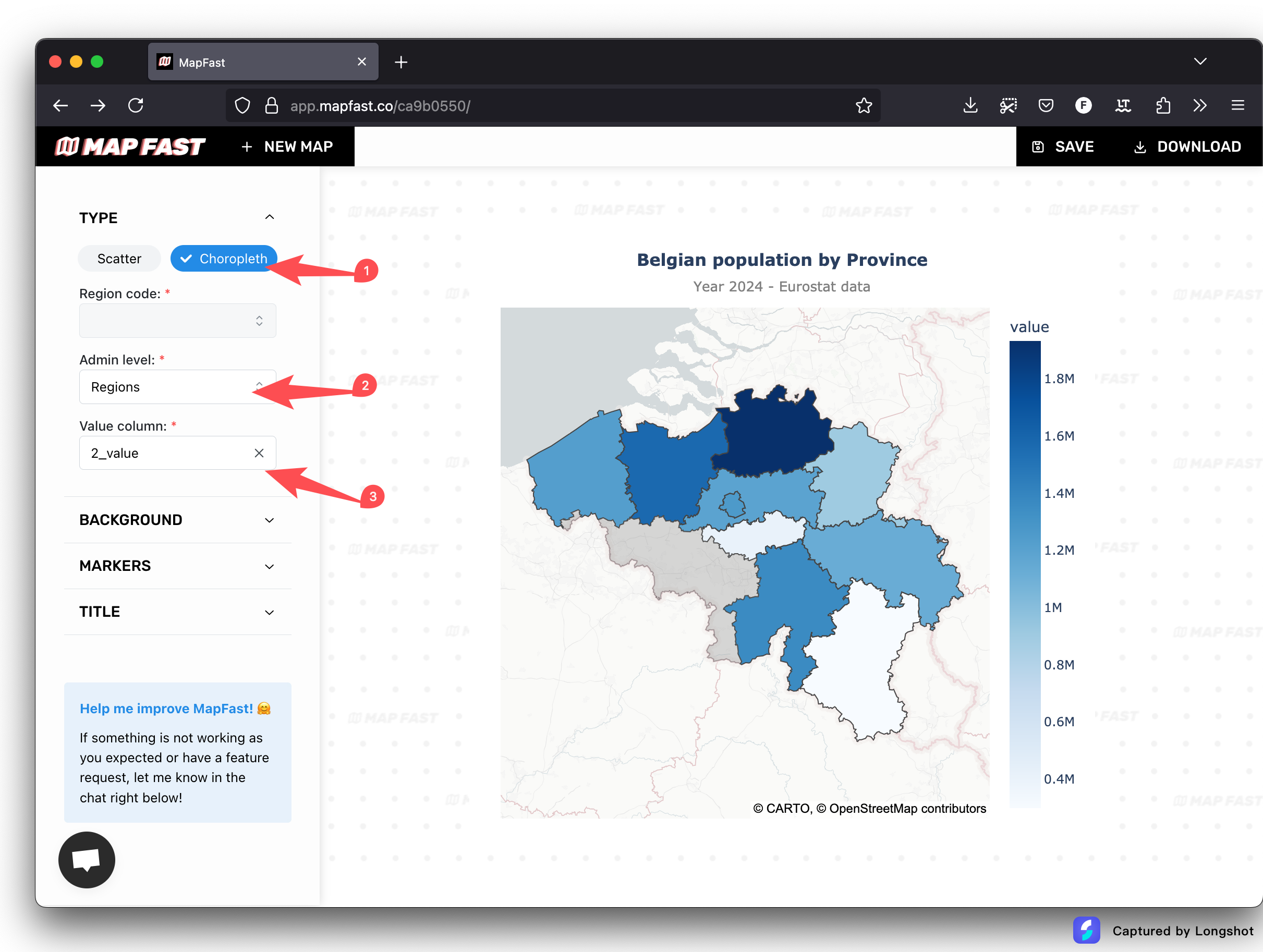1263x952 pixels.
Task: Open the F account icon
Action: (x=1083, y=106)
